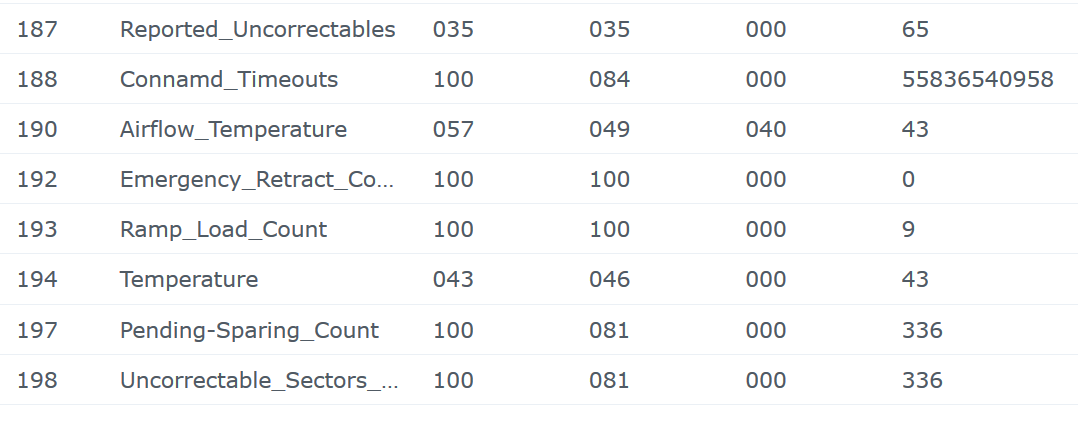Viewport: 1078px width, 421px height.
Task: Select attribute ID 190
Action: pos(37,129)
